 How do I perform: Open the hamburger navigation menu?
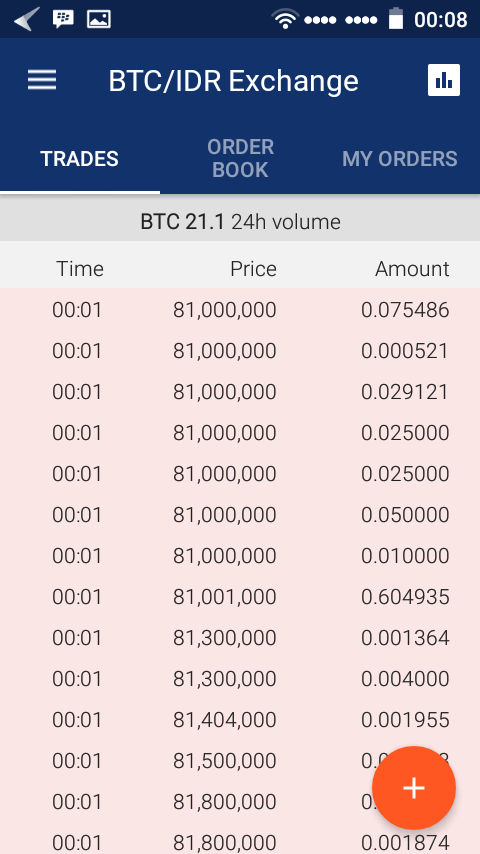42,80
